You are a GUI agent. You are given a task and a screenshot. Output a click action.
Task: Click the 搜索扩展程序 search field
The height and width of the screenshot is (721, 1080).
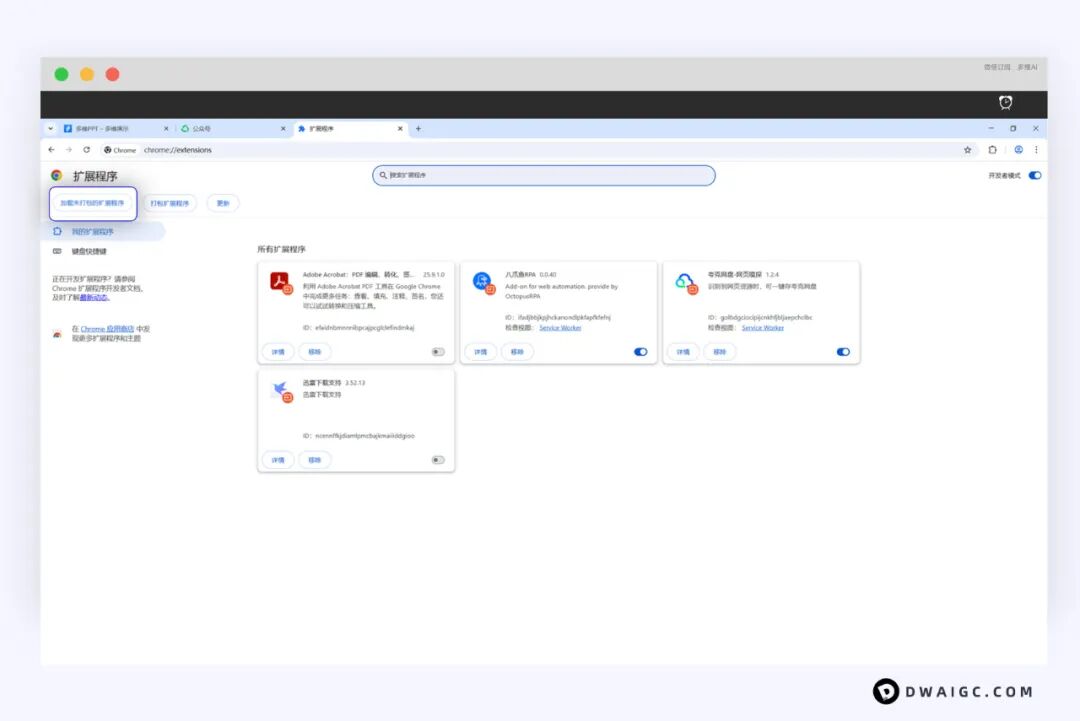point(544,176)
